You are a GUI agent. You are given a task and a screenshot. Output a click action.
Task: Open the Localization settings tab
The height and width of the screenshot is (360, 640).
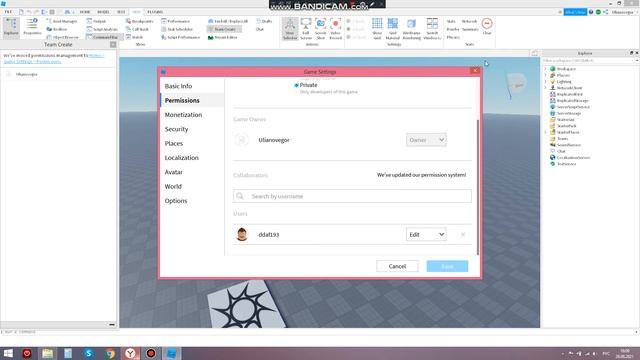coord(182,158)
